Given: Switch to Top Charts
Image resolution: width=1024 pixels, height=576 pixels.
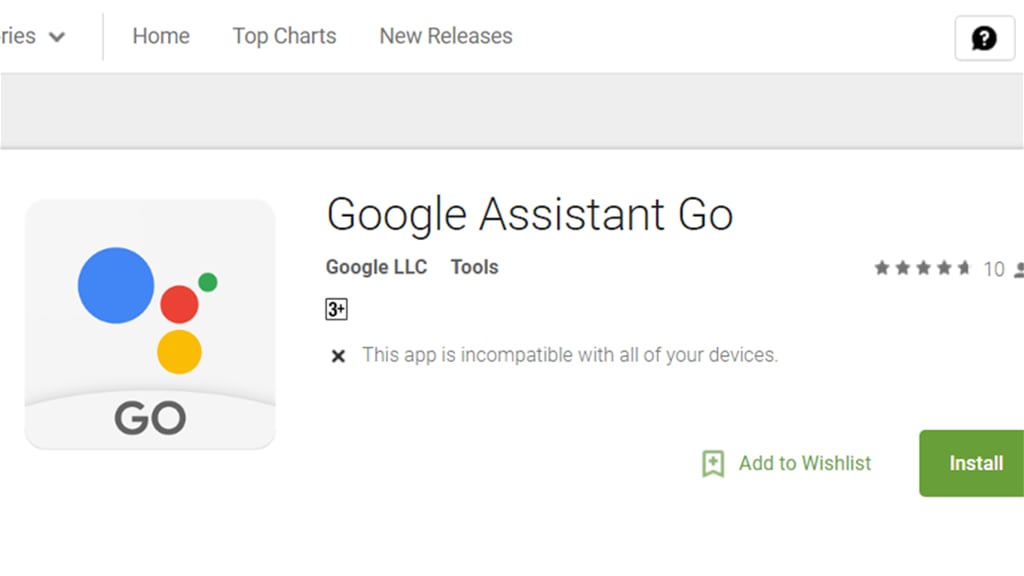Looking at the screenshot, I should (284, 36).
